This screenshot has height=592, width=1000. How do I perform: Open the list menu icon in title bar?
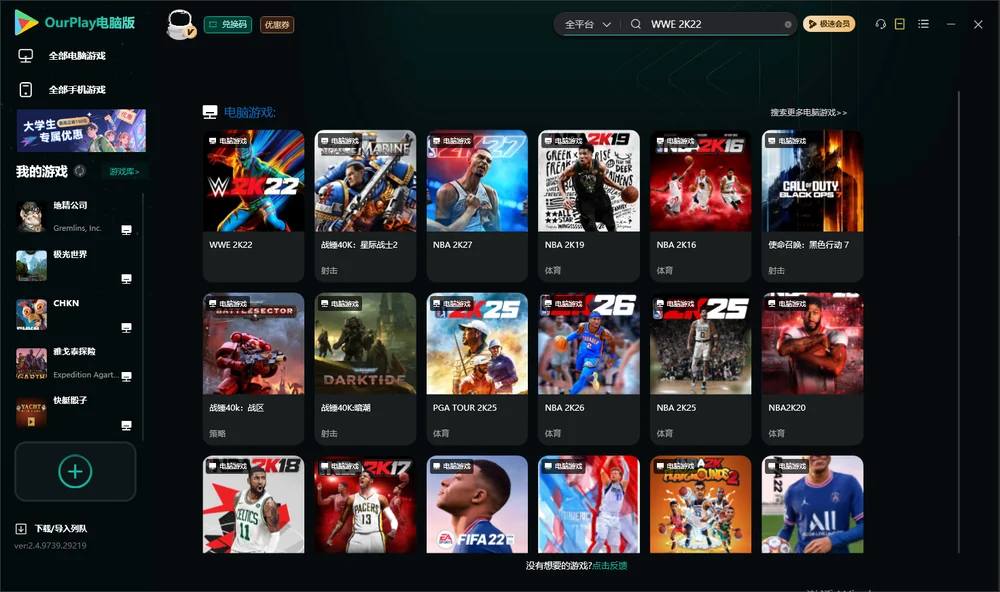point(923,24)
